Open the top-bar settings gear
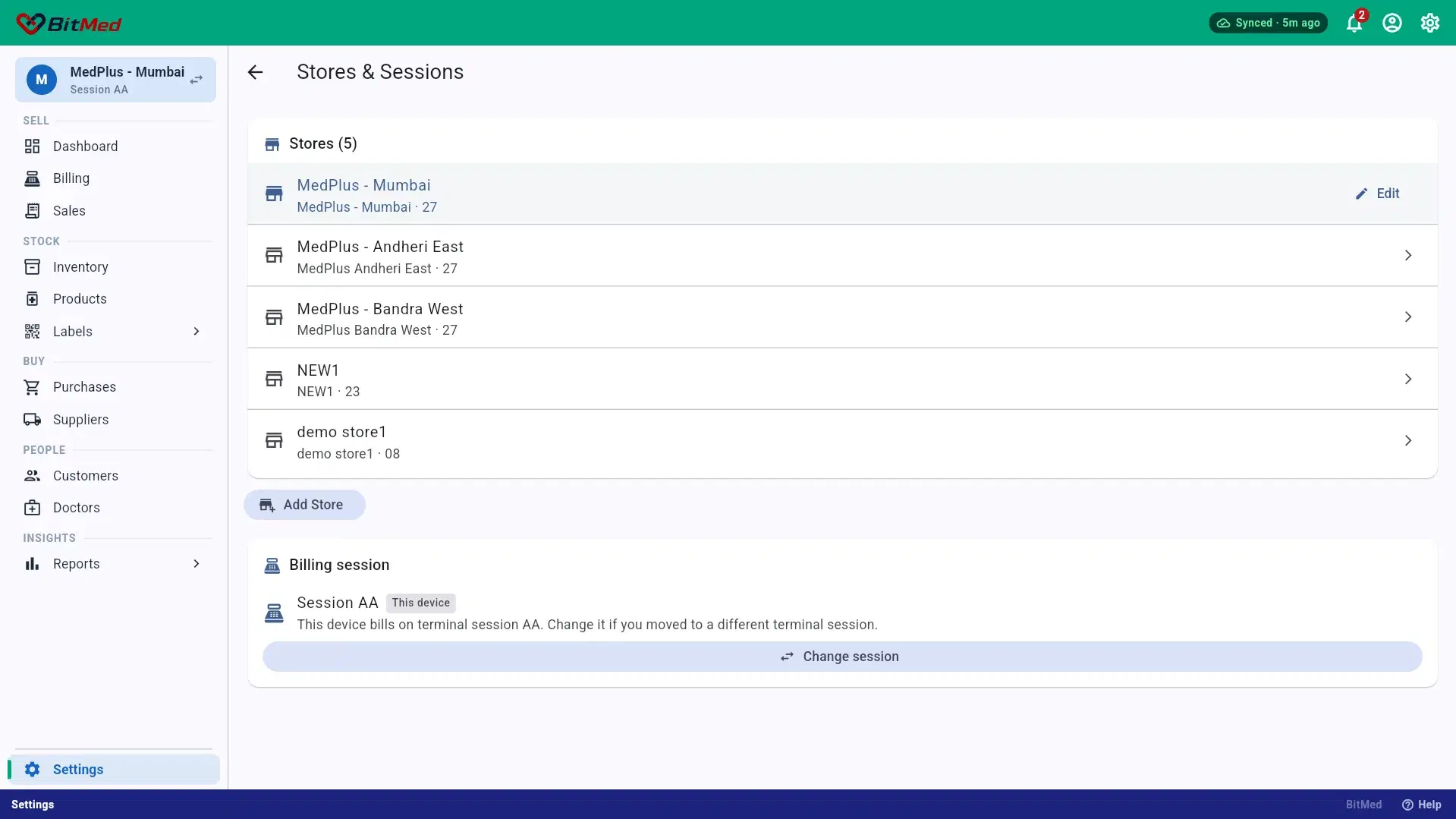 tap(1430, 23)
